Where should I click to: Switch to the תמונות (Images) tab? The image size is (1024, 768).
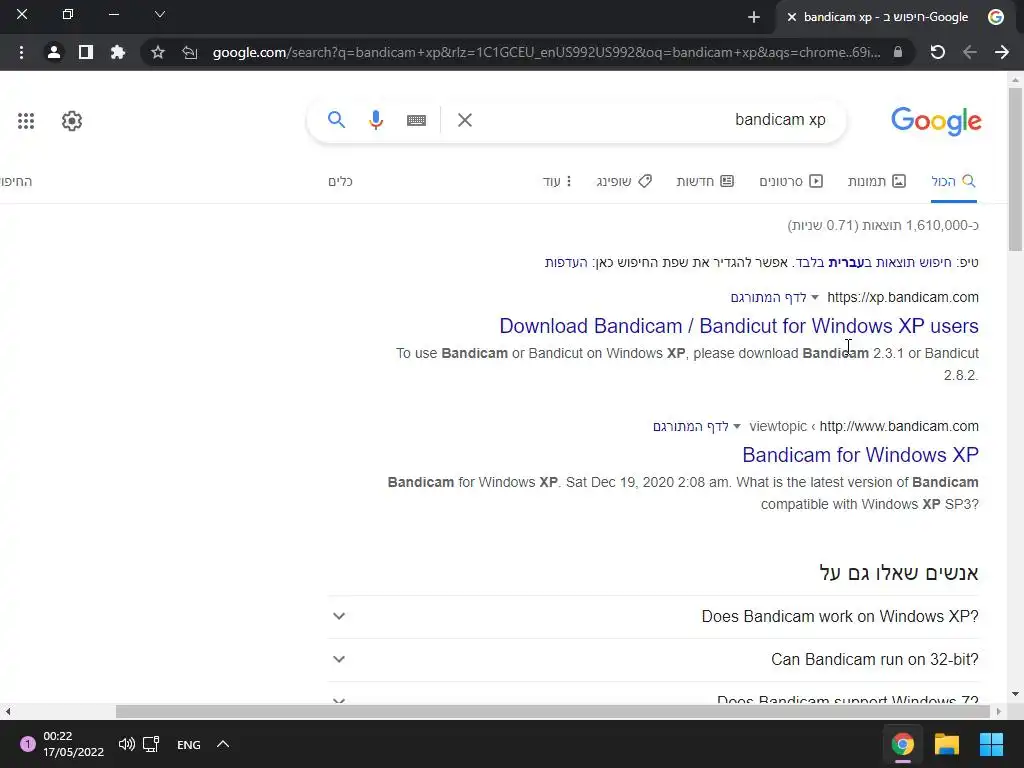point(876,181)
